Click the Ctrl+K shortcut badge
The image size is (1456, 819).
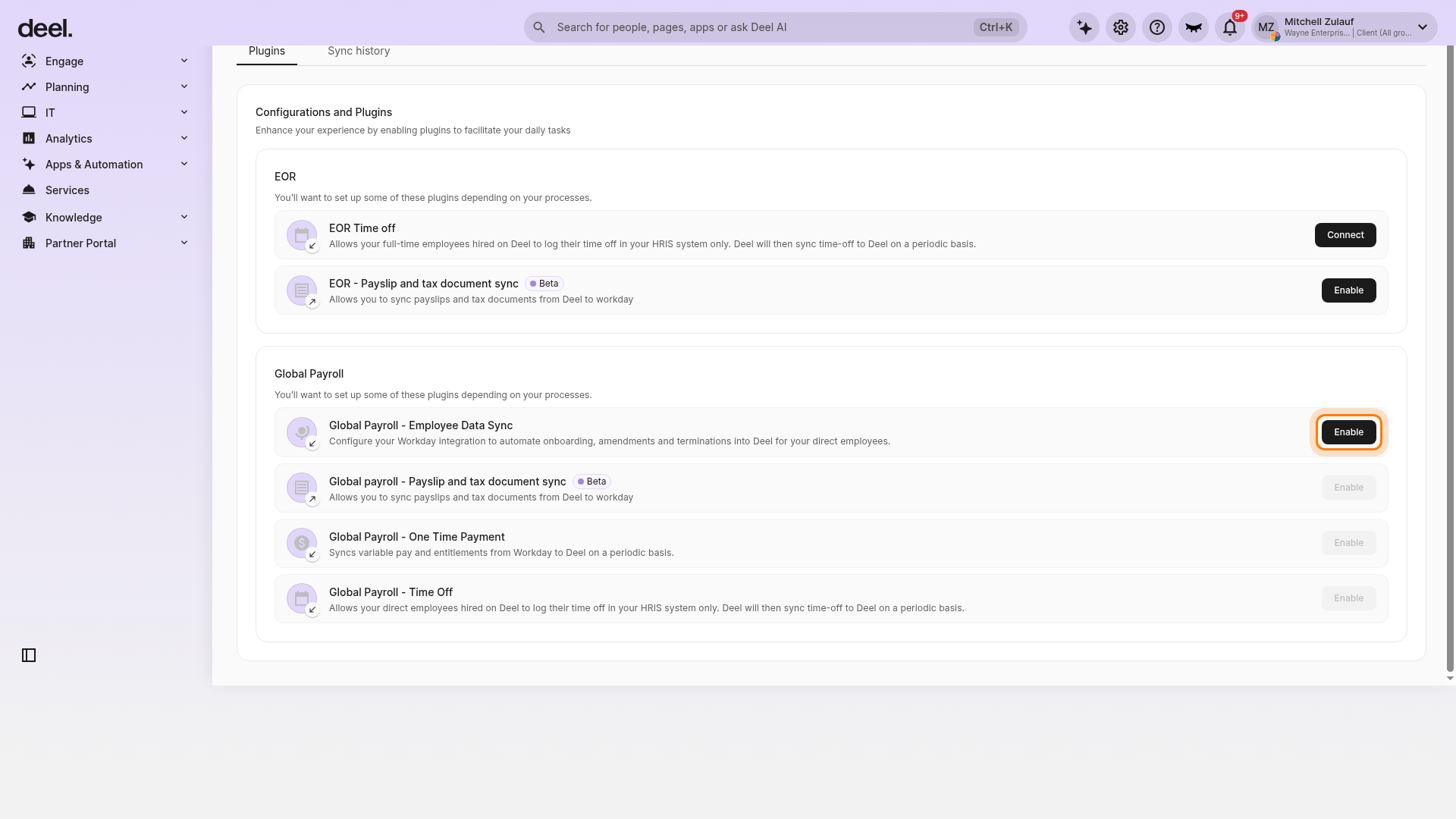996,27
